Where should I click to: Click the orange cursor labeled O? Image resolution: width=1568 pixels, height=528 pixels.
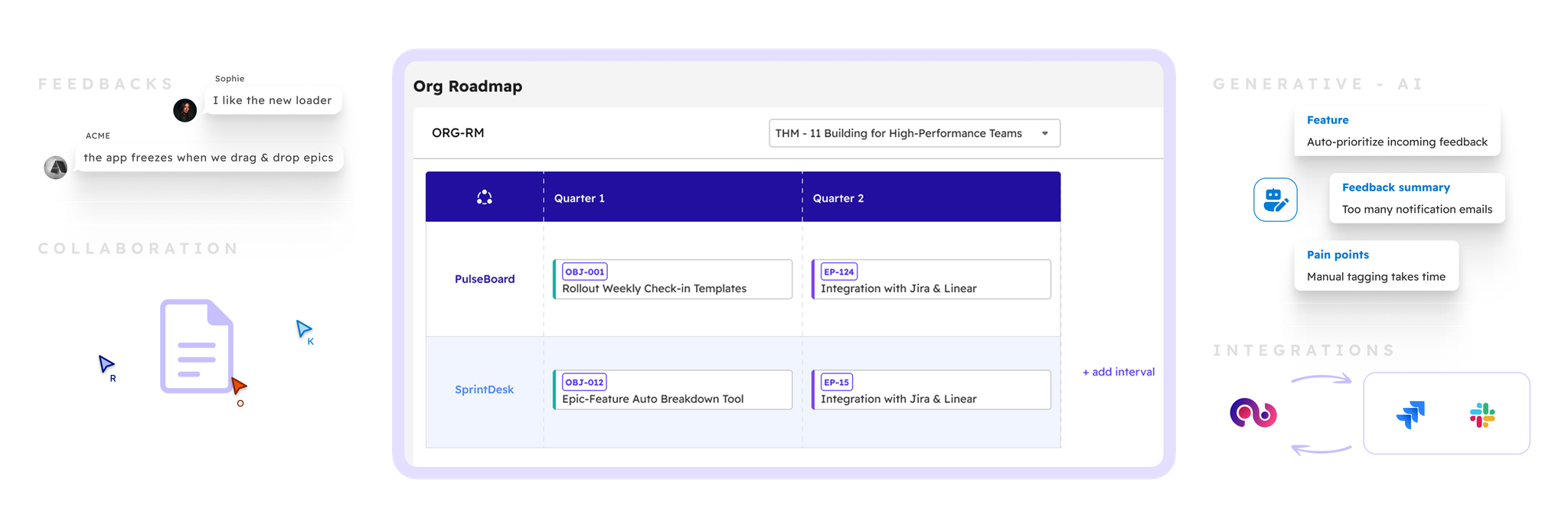click(239, 386)
